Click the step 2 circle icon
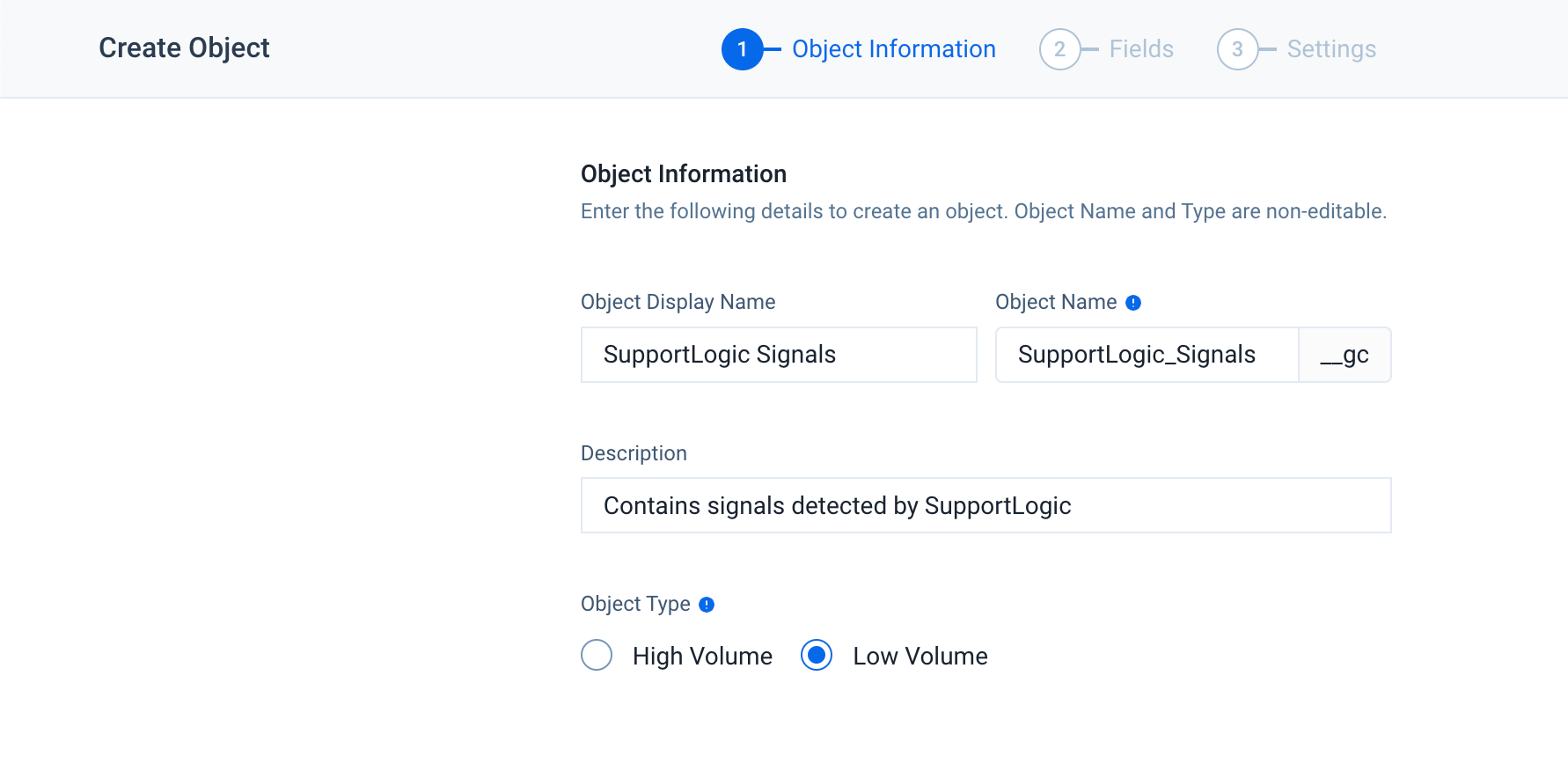The image size is (1568, 771). tap(1059, 49)
